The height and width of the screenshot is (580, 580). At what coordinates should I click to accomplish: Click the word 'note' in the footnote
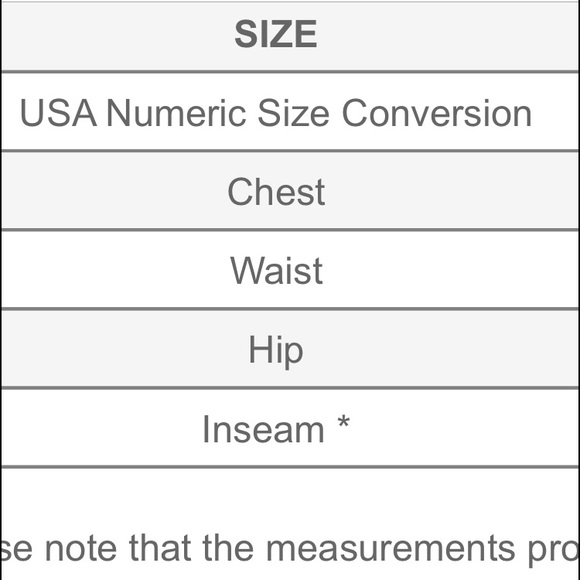pos(81,548)
